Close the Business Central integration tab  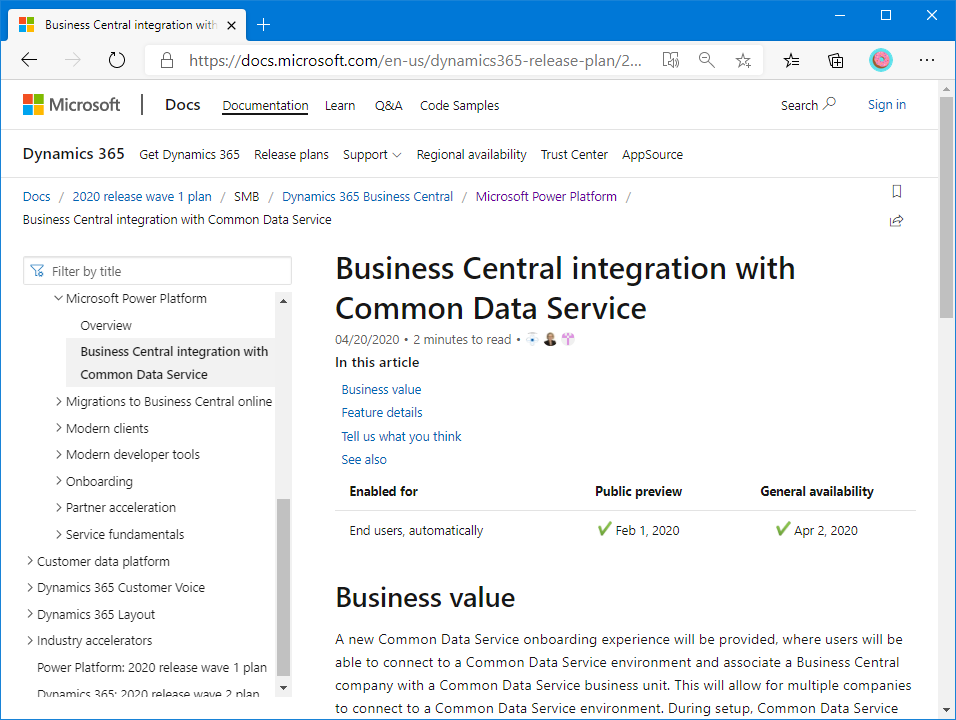(x=232, y=26)
